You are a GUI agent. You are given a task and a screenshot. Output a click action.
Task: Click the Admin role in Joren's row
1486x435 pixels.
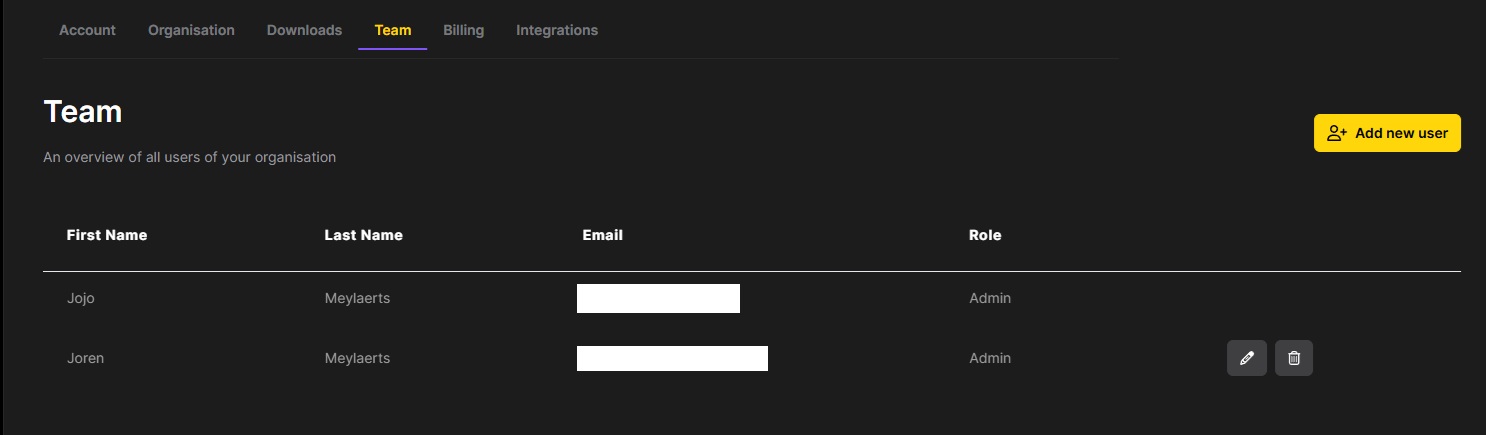pos(989,358)
